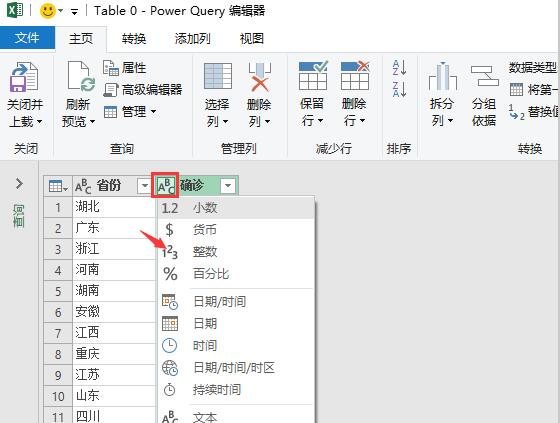Click the 选择列 table icon
The height and width of the screenshot is (423, 560).
pyautogui.click(x=218, y=76)
